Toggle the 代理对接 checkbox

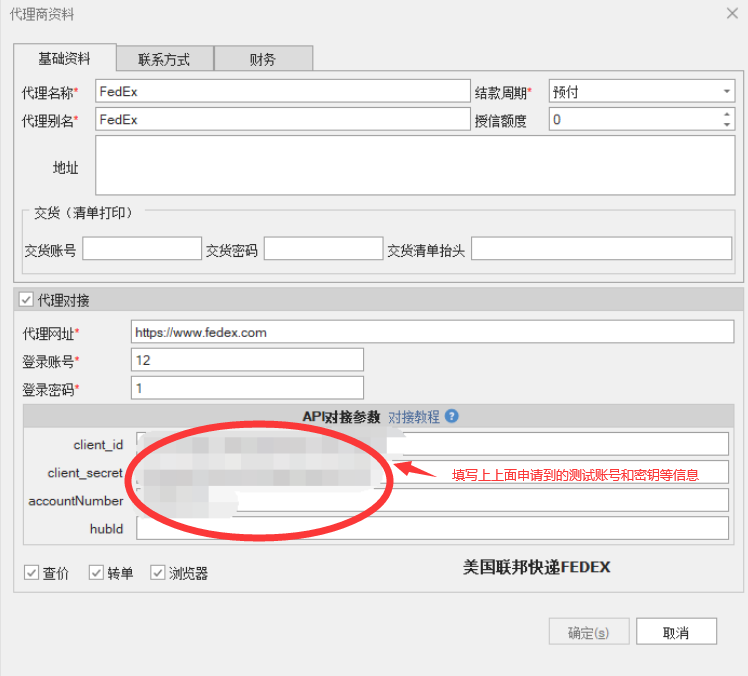pos(25,299)
